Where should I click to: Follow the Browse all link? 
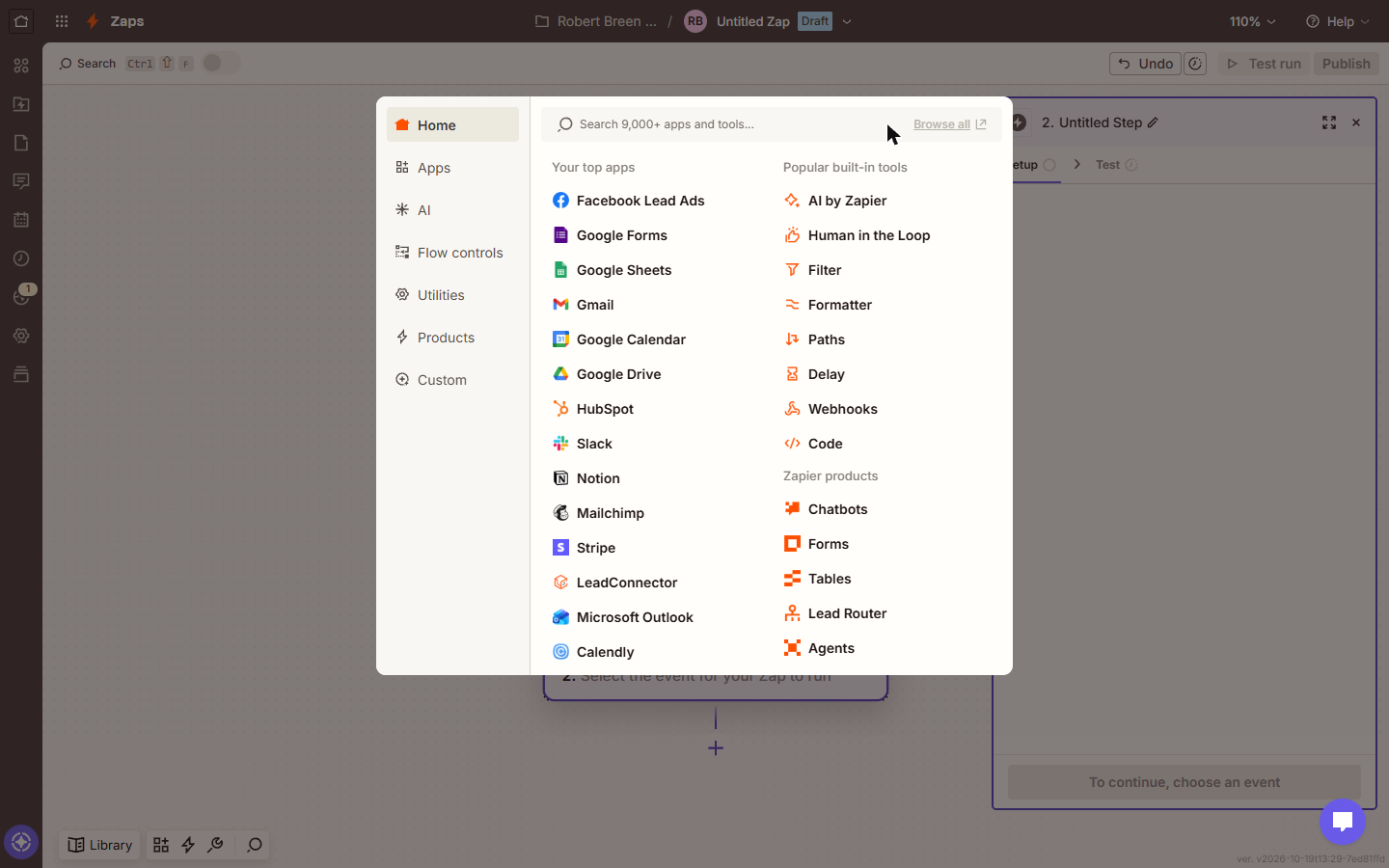point(949,125)
